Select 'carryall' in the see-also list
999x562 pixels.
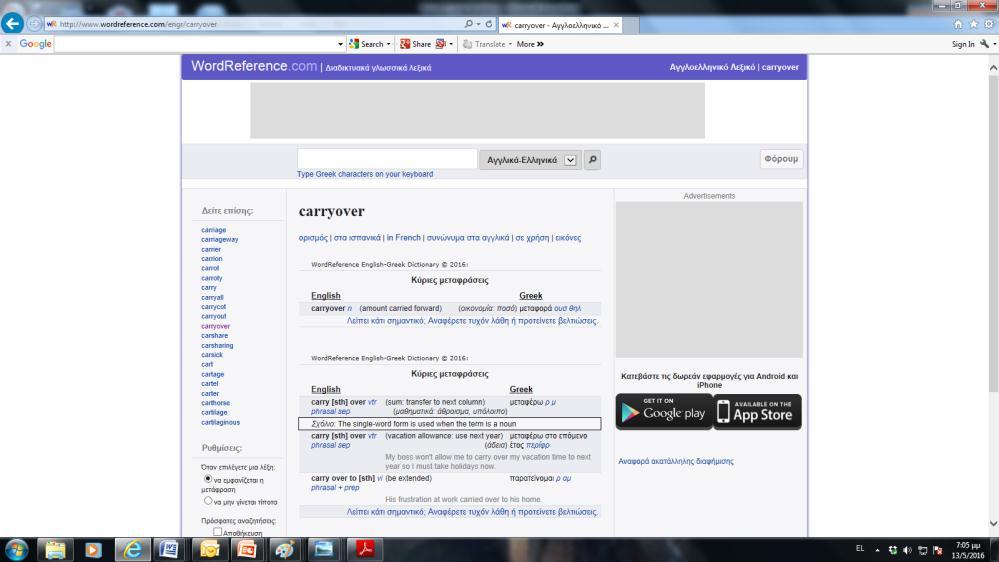click(212, 298)
